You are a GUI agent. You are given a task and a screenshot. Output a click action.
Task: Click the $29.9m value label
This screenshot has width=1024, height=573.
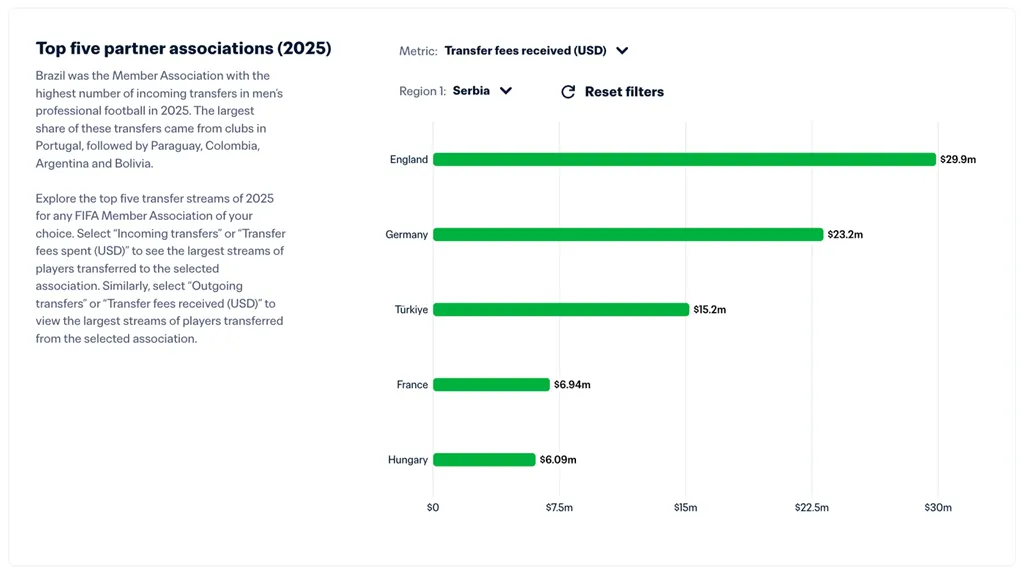[x=958, y=160]
